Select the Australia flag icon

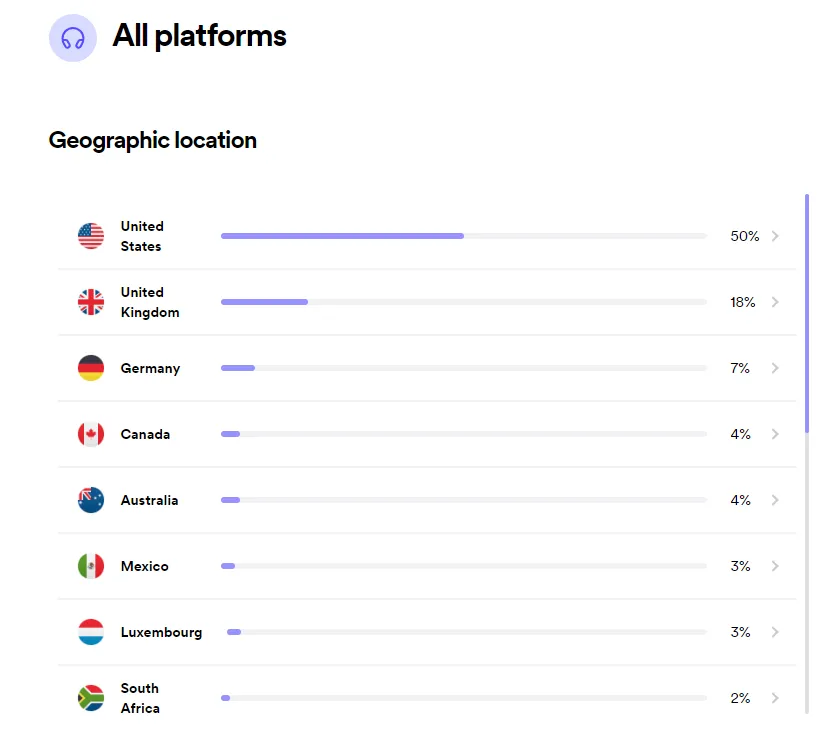coord(91,500)
